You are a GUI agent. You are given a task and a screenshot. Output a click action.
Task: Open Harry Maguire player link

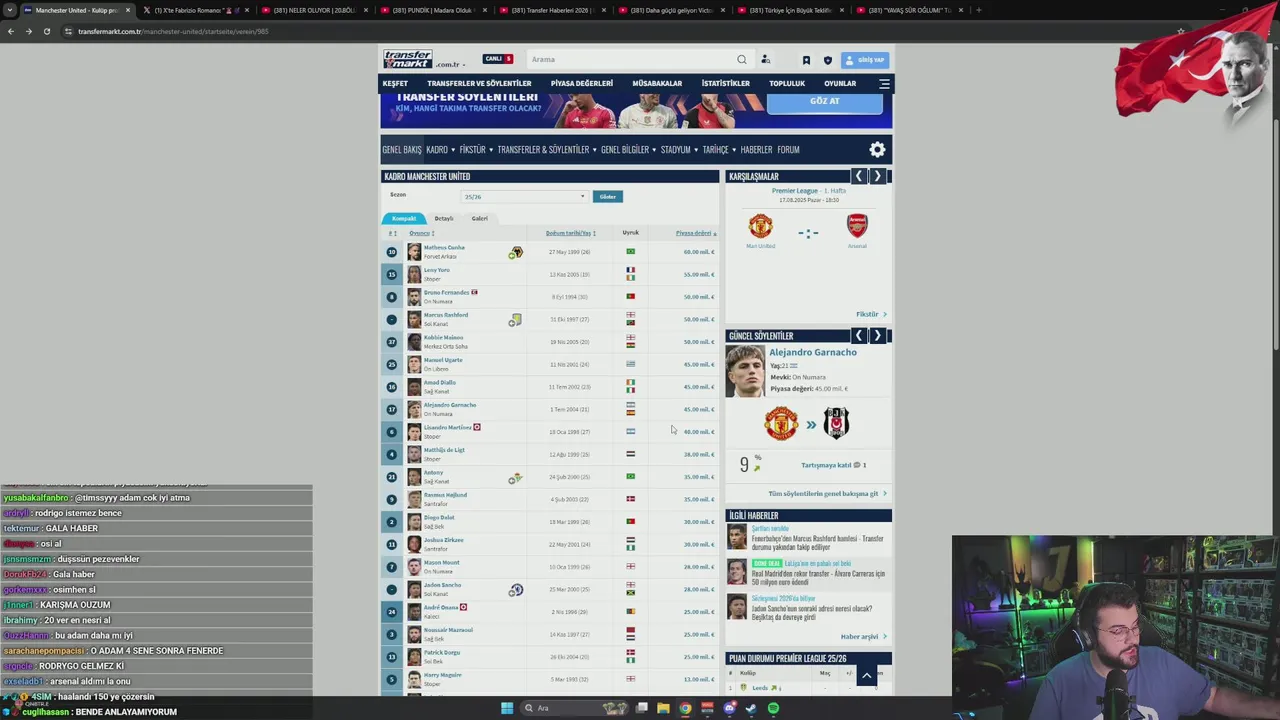click(x=442, y=675)
